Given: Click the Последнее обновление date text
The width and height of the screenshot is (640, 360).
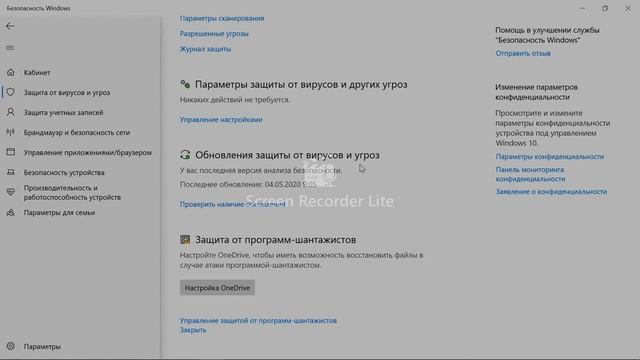Looking at the screenshot, I should click(248, 184).
